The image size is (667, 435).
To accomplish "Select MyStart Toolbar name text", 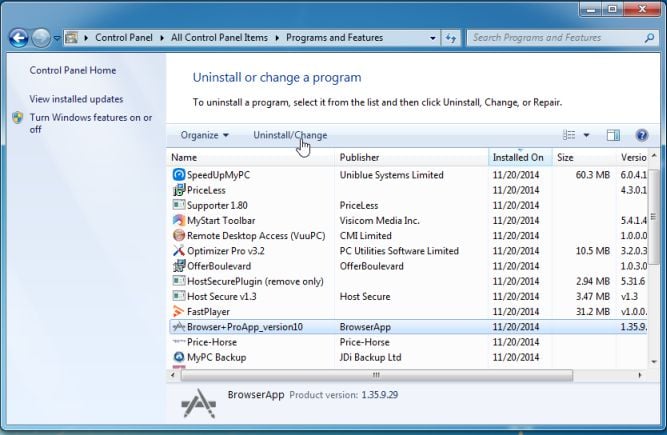I will pos(221,221).
